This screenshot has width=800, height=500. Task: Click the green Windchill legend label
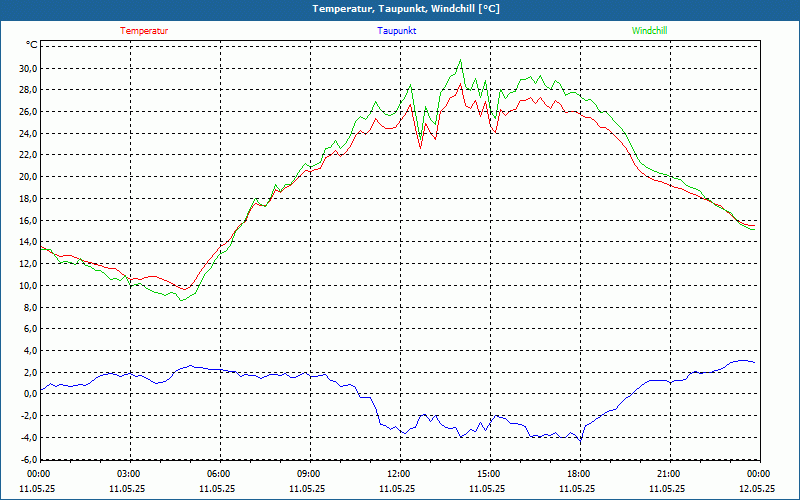649,31
